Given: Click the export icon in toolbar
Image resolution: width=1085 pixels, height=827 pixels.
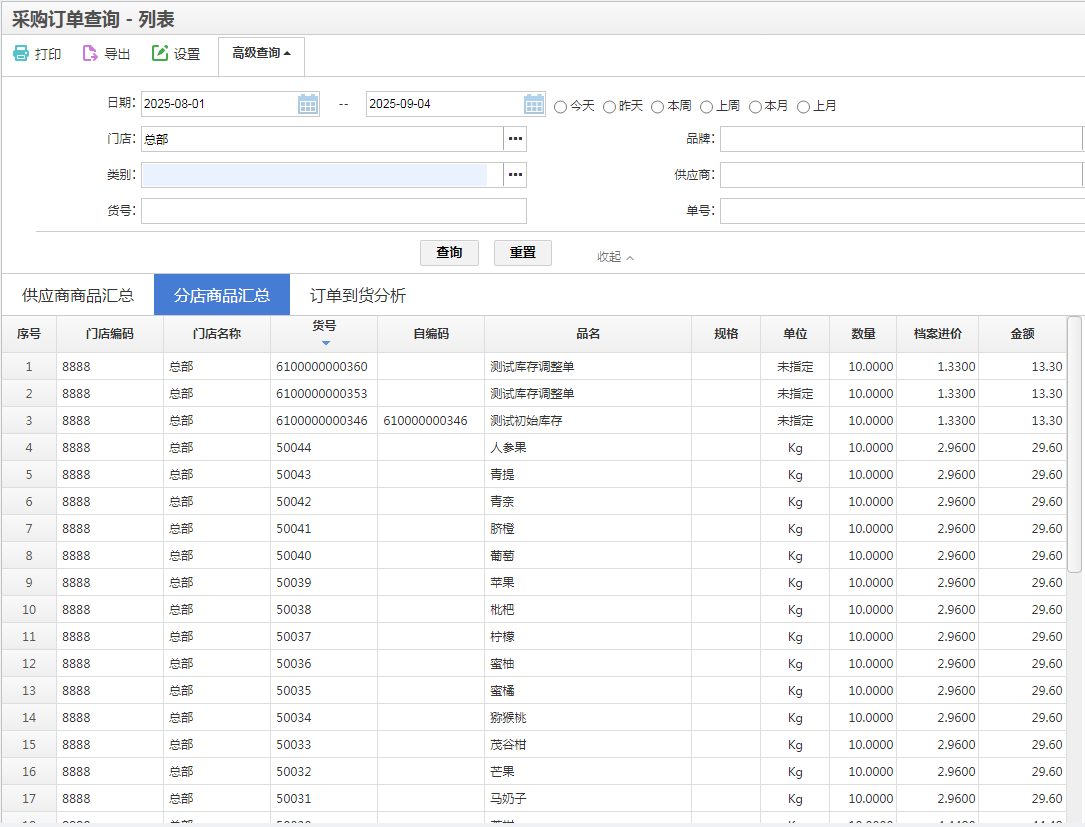Looking at the screenshot, I should pos(90,54).
